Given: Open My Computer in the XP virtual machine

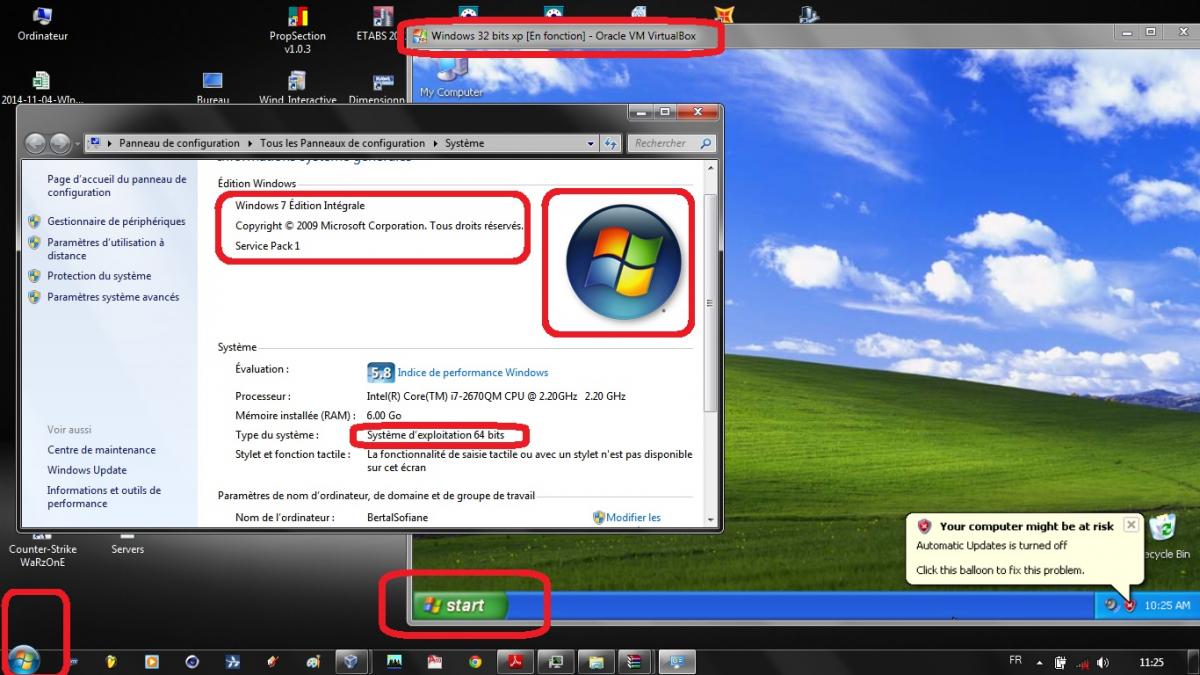Looking at the screenshot, I should pyautogui.click(x=451, y=77).
